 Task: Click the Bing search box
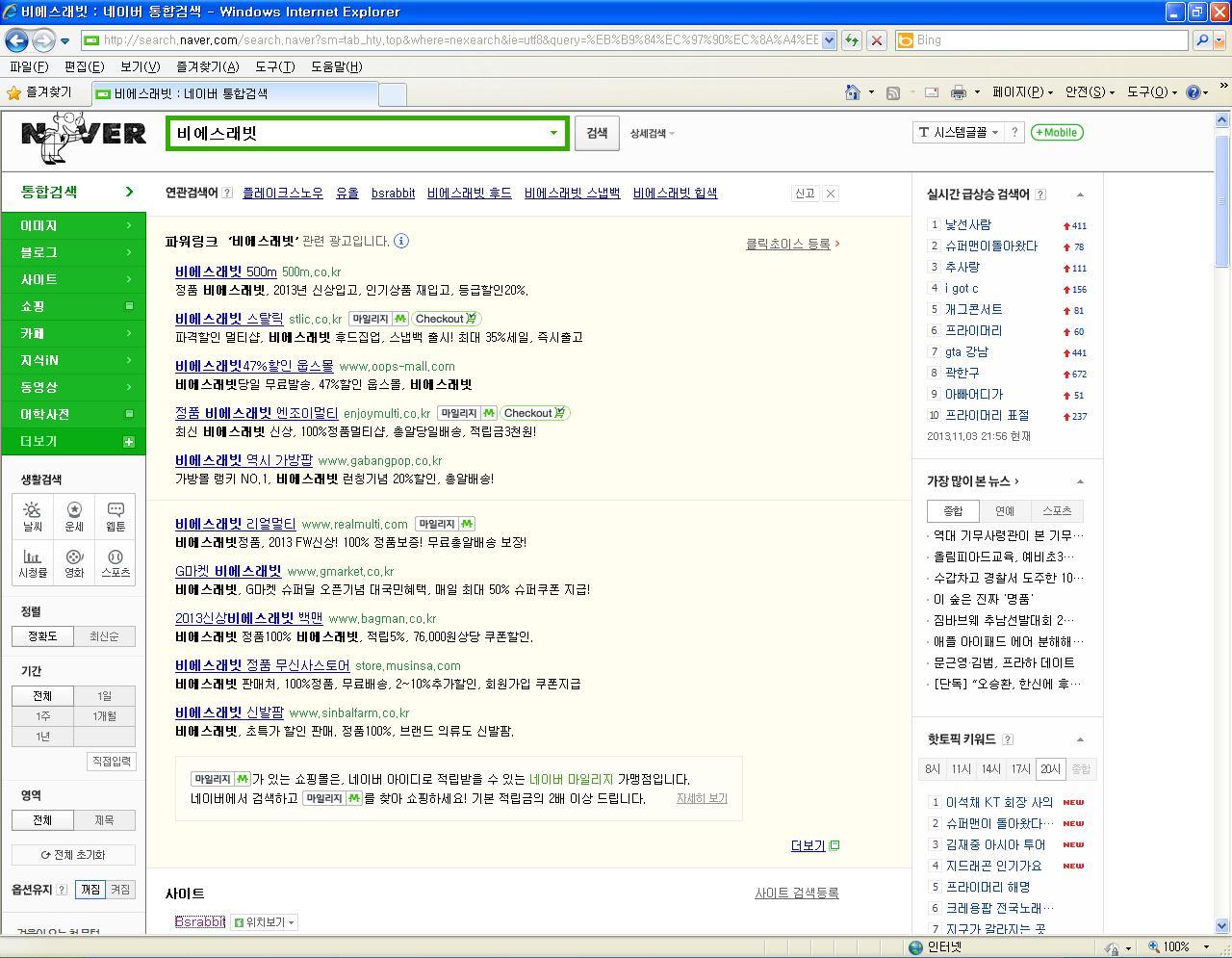[1043, 40]
